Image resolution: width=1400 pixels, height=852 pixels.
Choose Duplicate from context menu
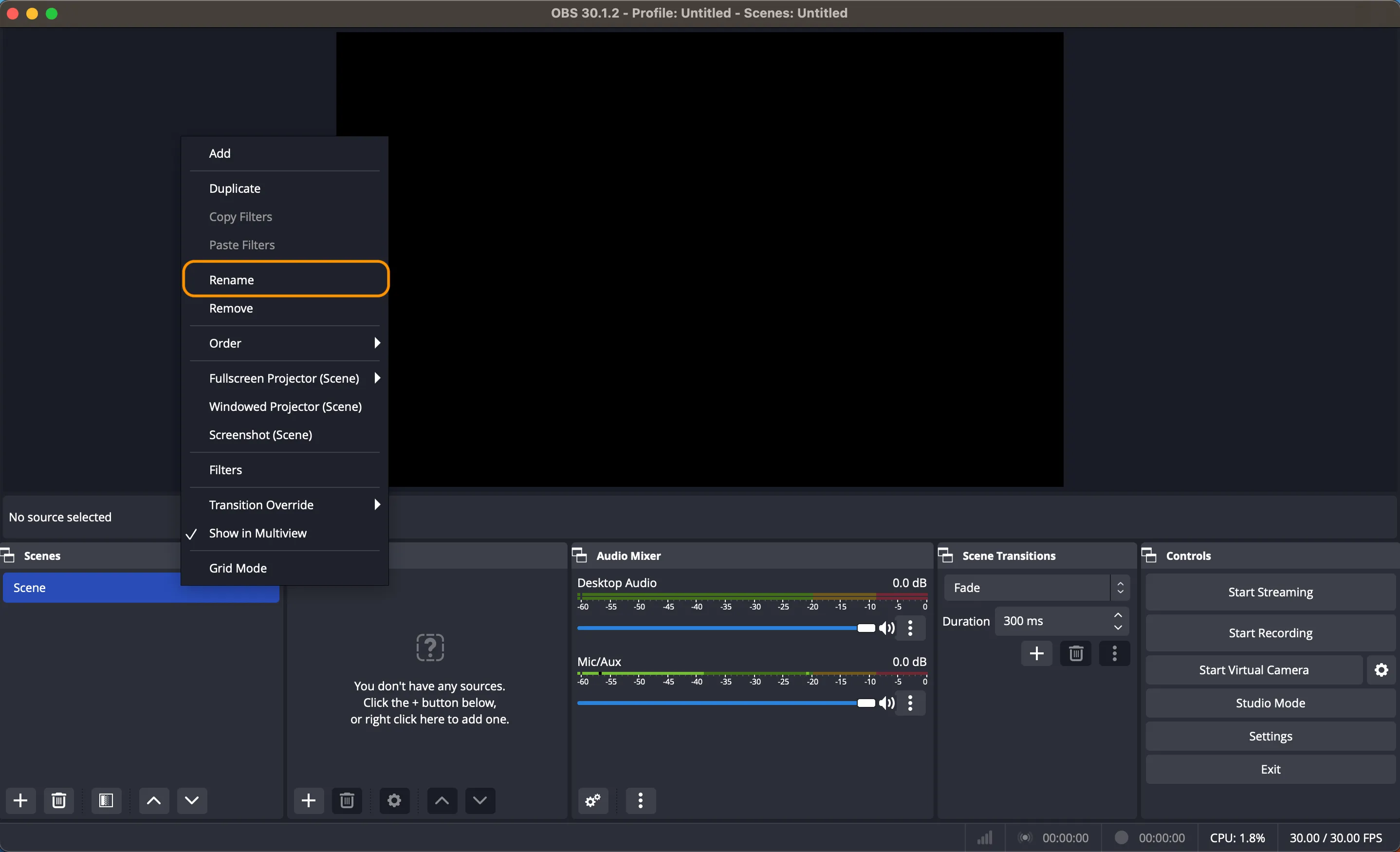[285, 188]
